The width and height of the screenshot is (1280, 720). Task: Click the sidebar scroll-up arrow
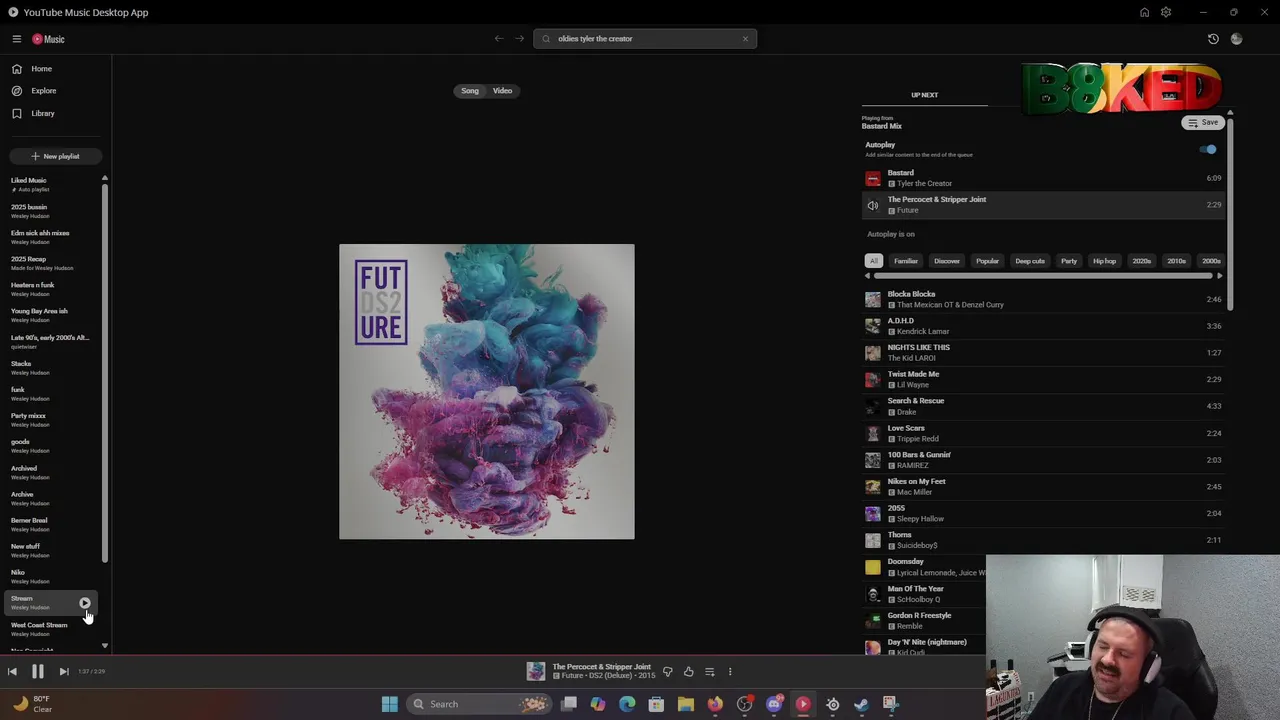[105, 179]
